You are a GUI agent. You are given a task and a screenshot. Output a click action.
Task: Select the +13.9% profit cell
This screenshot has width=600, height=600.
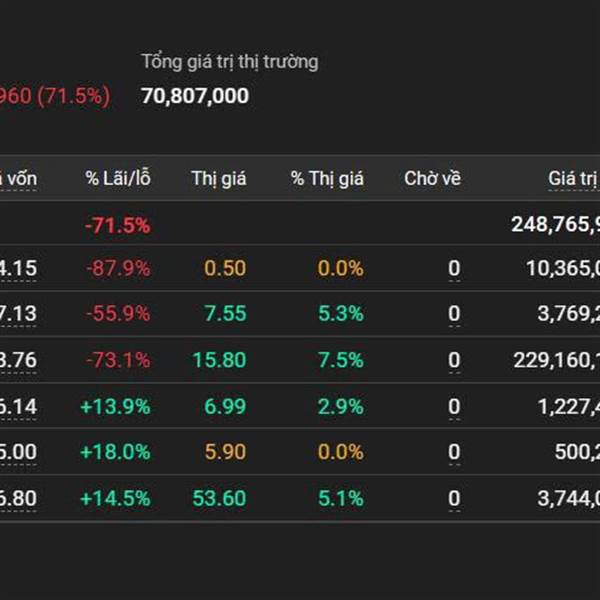pos(117,406)
